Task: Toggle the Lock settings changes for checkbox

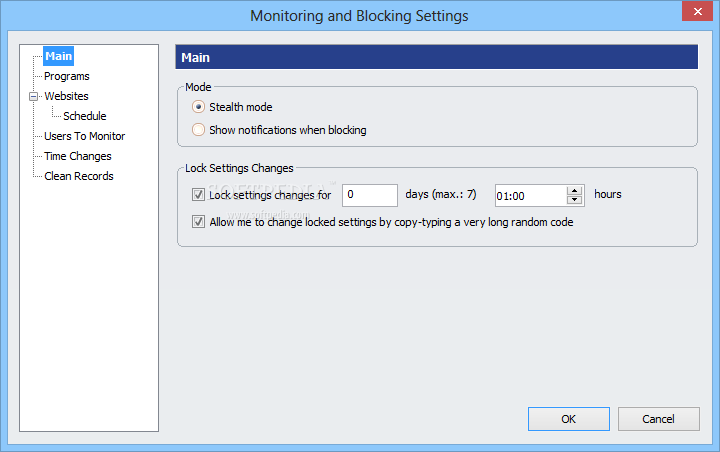Action: tap(198, 195)
